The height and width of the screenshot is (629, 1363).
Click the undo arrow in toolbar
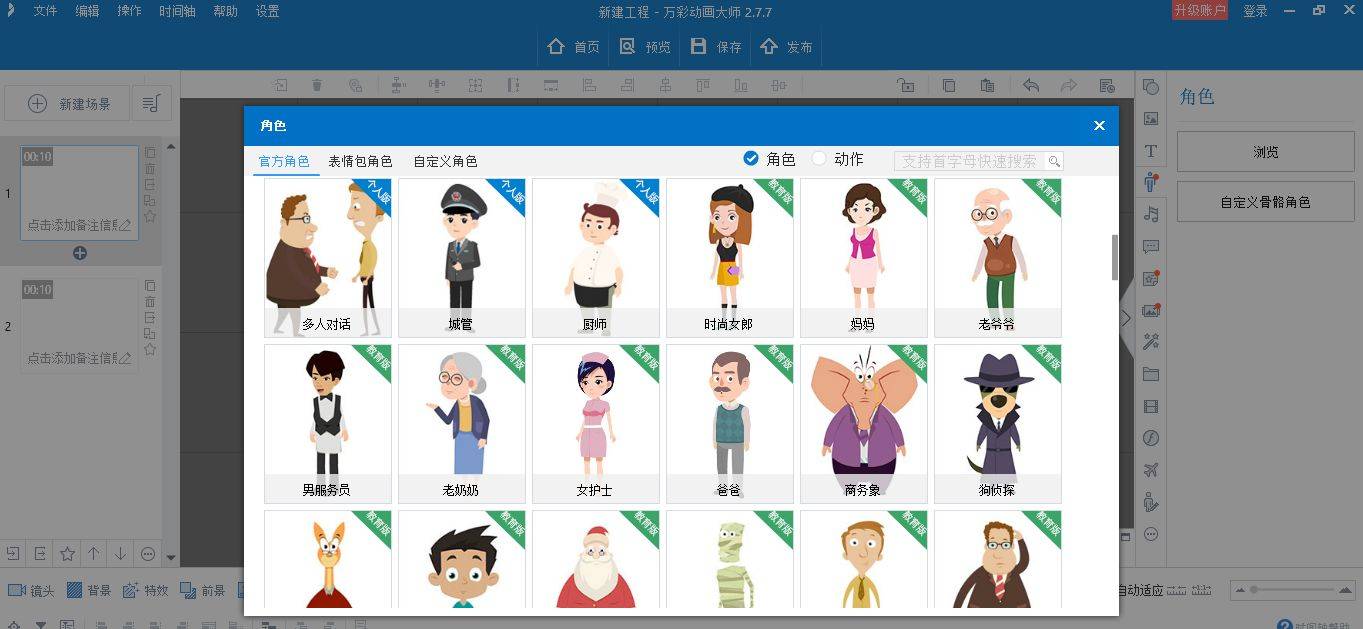tap(1030, 86)
